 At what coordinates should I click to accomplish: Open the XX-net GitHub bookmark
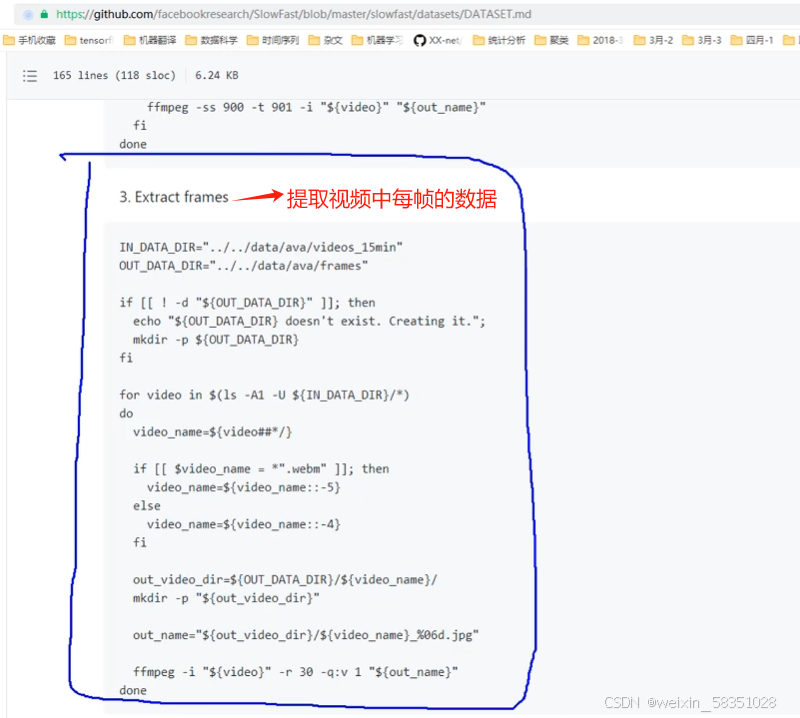click(x=437, y=40)
